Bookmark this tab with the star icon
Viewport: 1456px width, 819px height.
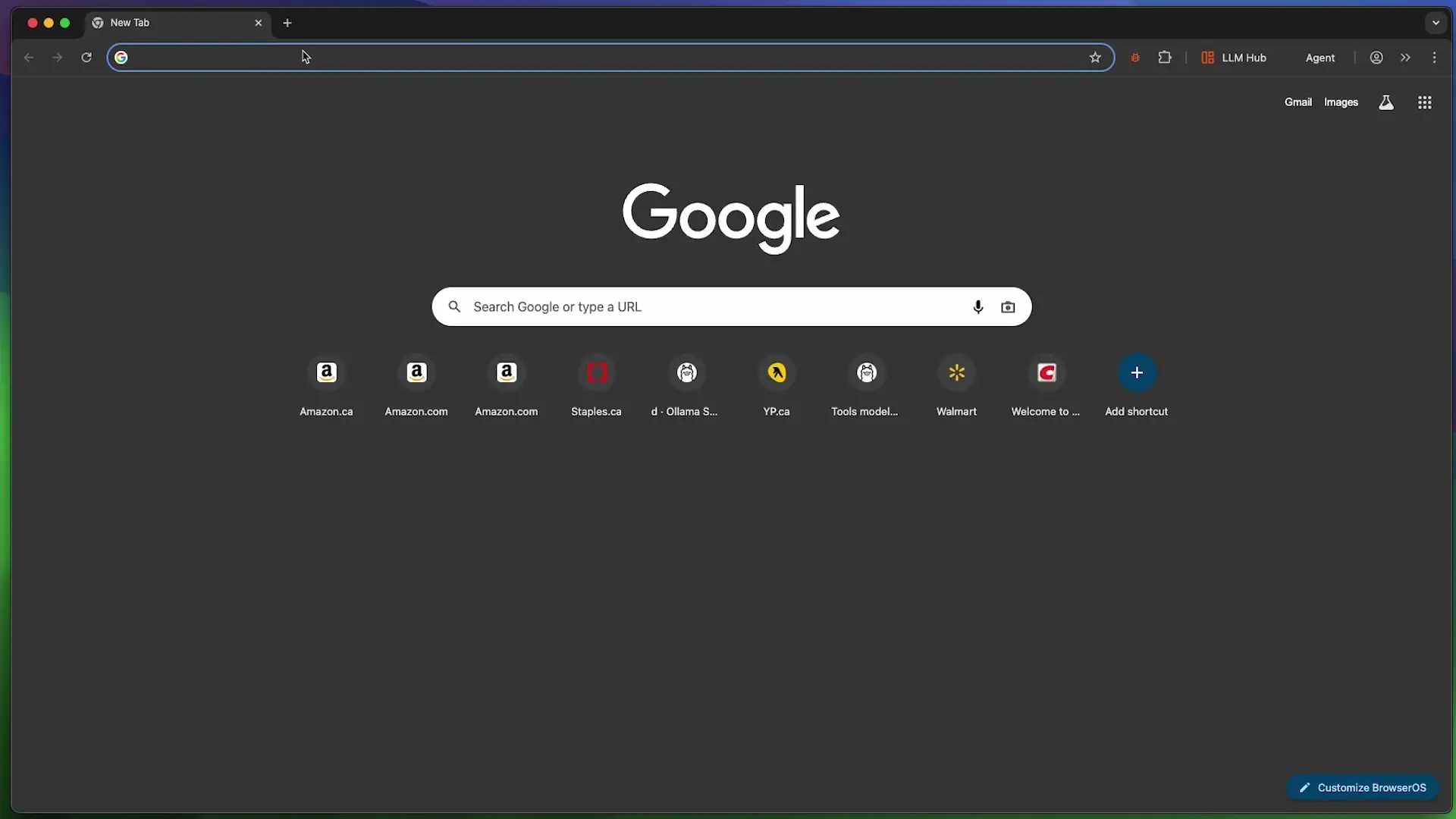tap(1095, 58)
